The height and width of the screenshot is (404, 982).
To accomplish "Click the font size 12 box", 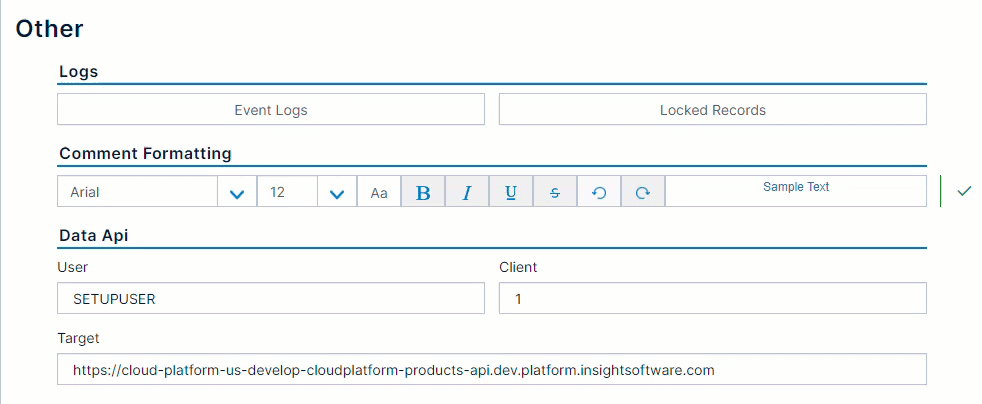I will click(287, 192).
